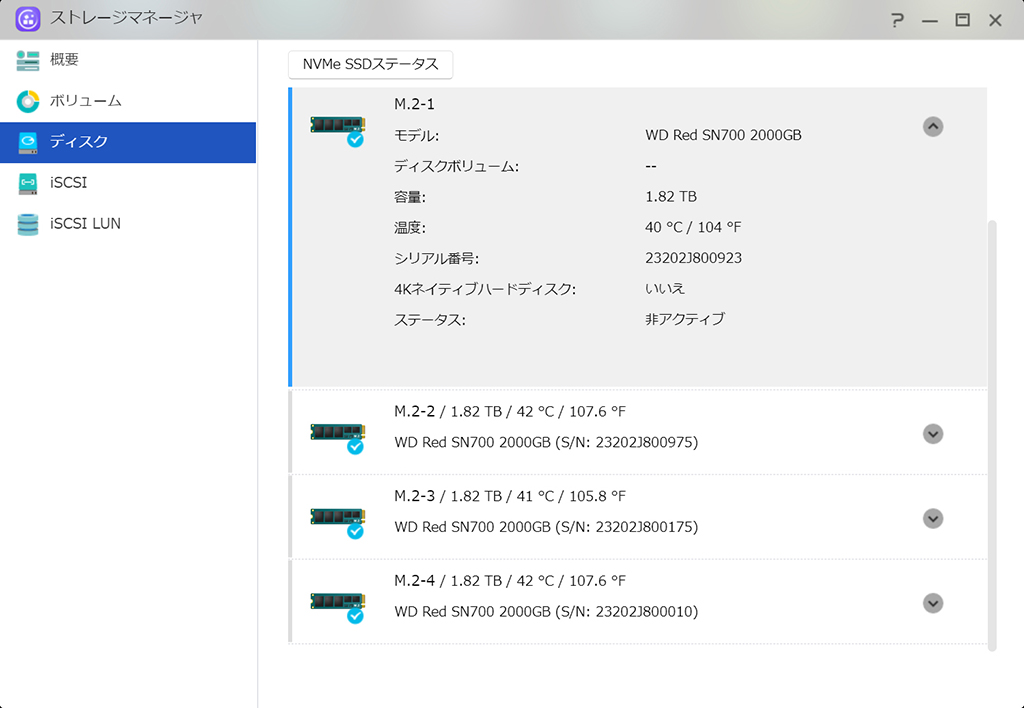Select the M.2-4 WD Red SN700 row
Screen dimensions: 1024x708
click(x=638, y=602)
